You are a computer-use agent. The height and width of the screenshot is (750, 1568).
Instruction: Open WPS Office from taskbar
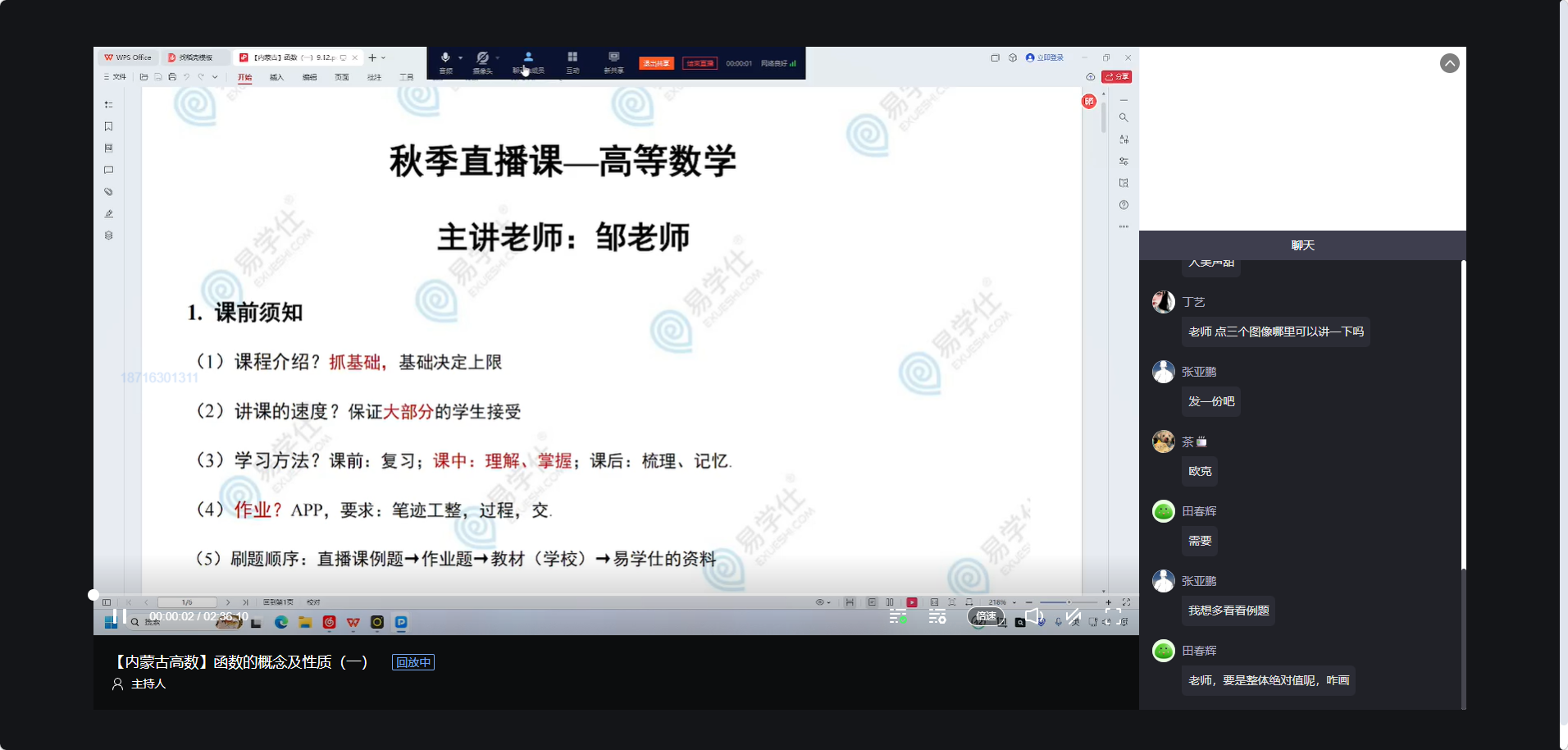click(353, 623)
